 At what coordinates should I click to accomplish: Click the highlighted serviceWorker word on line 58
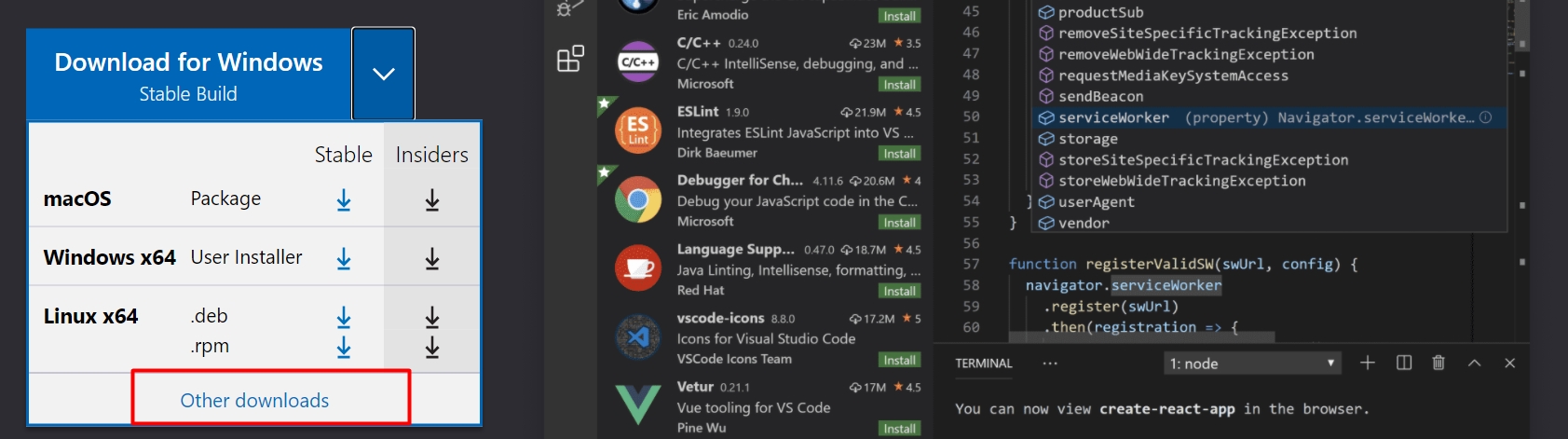point(1166,285)
